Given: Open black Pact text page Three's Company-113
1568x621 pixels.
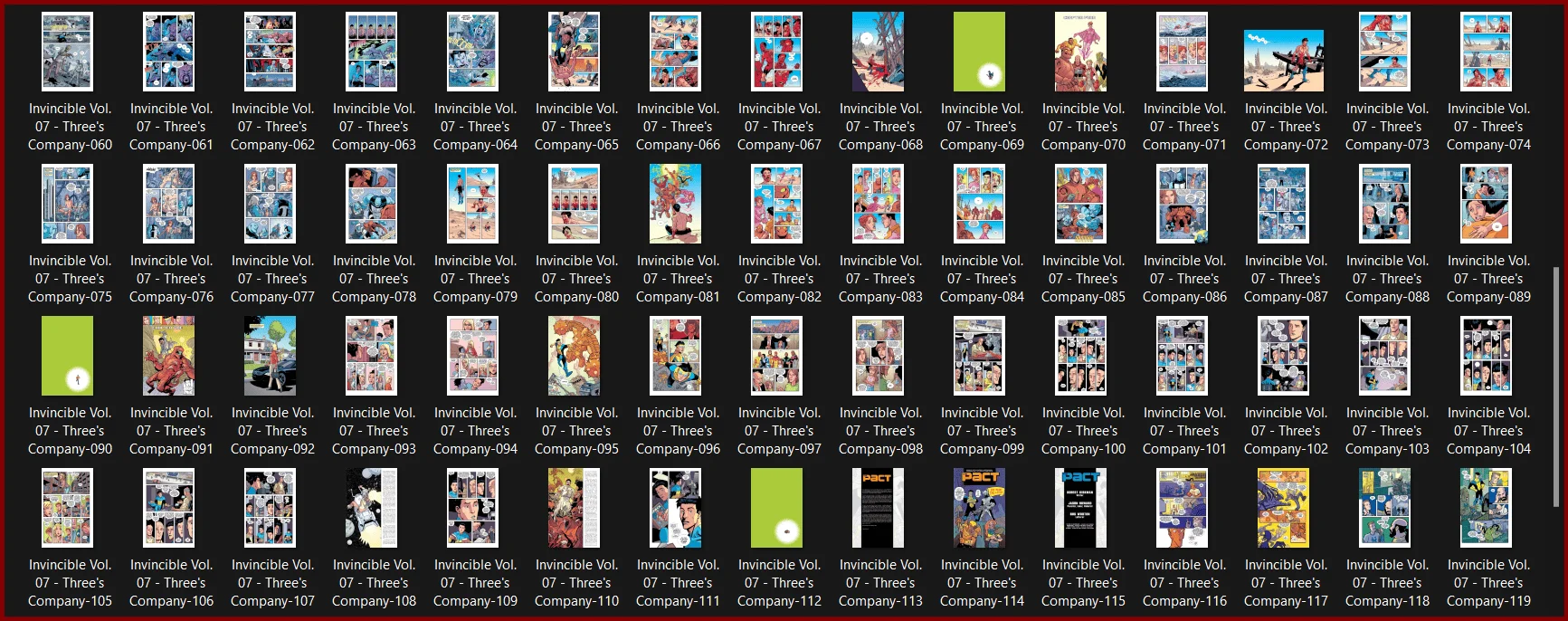Looking at the screenshot, I should (878, 508).
